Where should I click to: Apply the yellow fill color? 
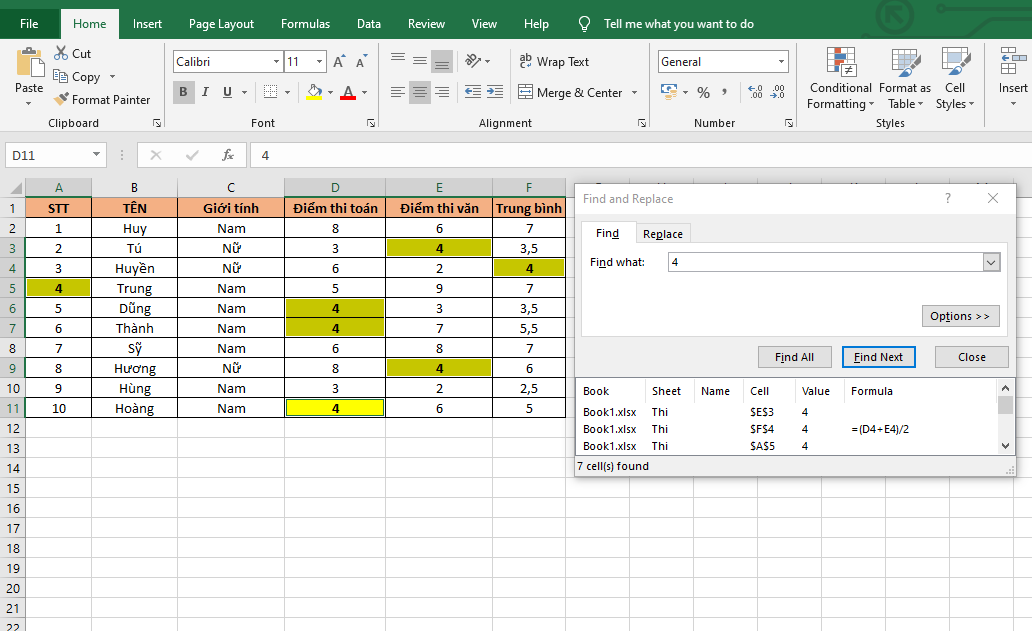pyautogui.click(x=314, y=93)
